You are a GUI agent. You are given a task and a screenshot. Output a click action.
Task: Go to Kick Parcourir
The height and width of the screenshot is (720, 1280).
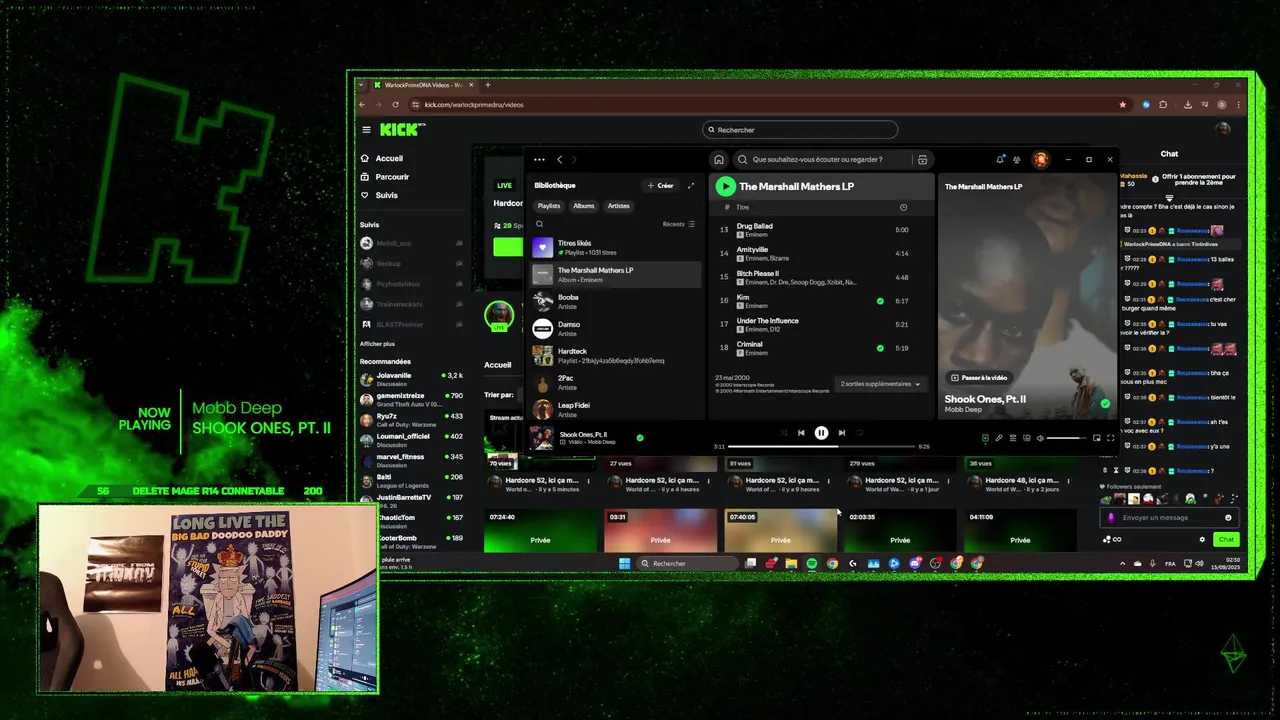click(x=385, y=177)
